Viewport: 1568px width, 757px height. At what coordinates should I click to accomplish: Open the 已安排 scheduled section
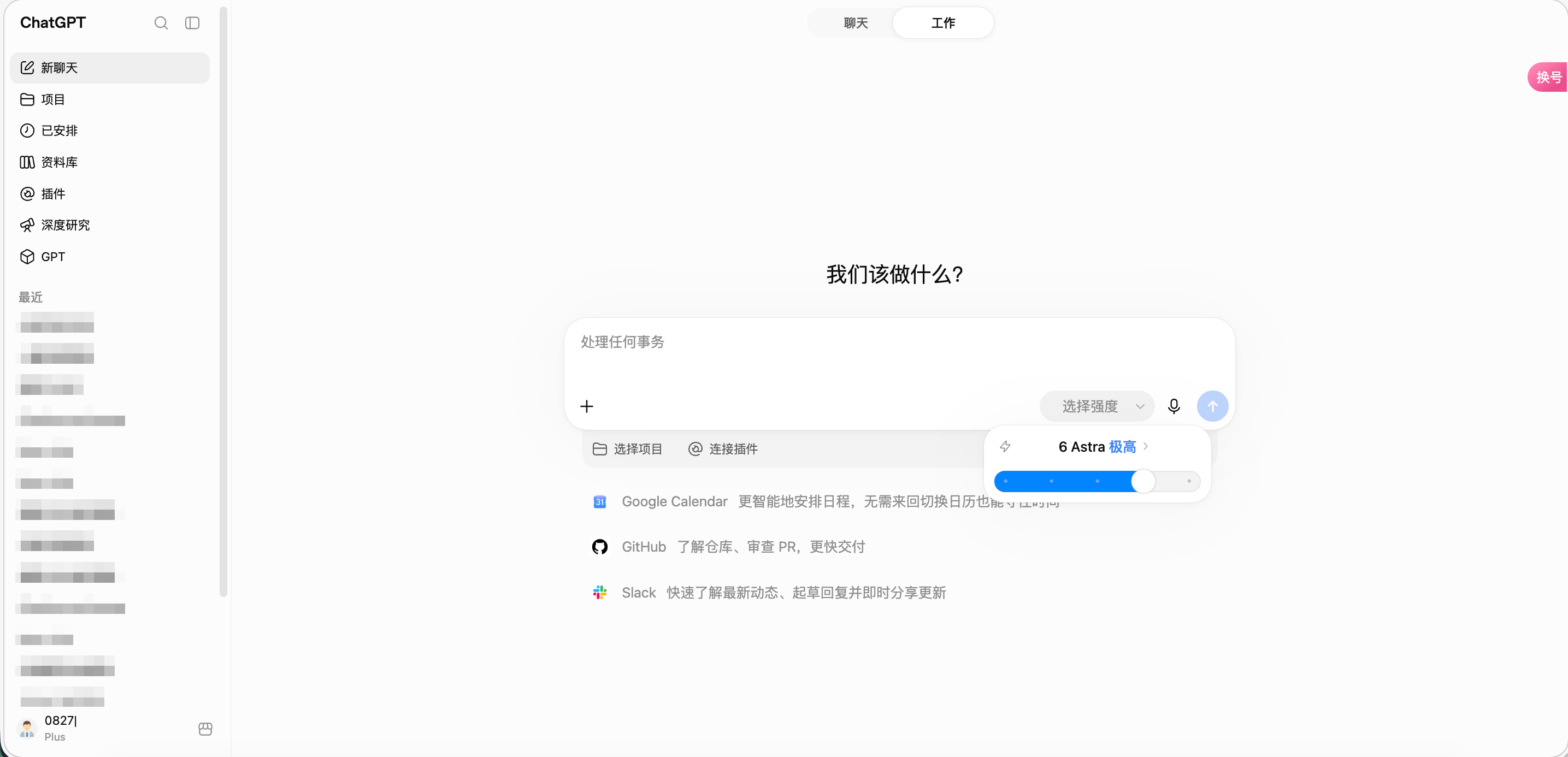click(x=110, y=130)
